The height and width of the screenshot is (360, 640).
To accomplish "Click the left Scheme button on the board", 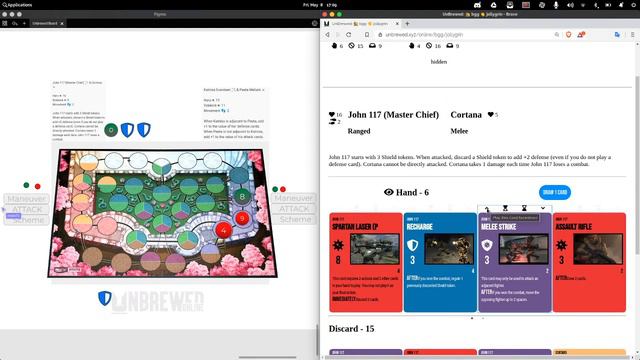I will pyautogui.click(x=27, y=220).
